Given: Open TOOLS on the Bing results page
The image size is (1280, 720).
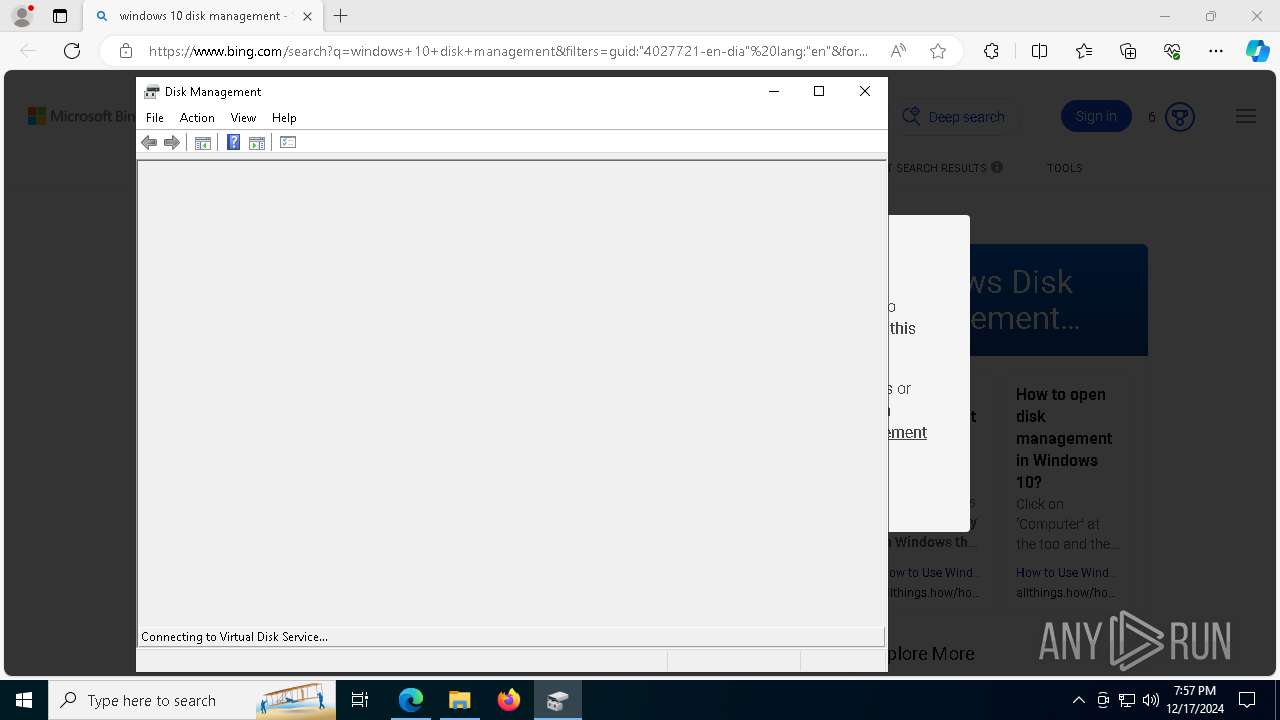Looking at the screenshot, I should pos(1064,168).
